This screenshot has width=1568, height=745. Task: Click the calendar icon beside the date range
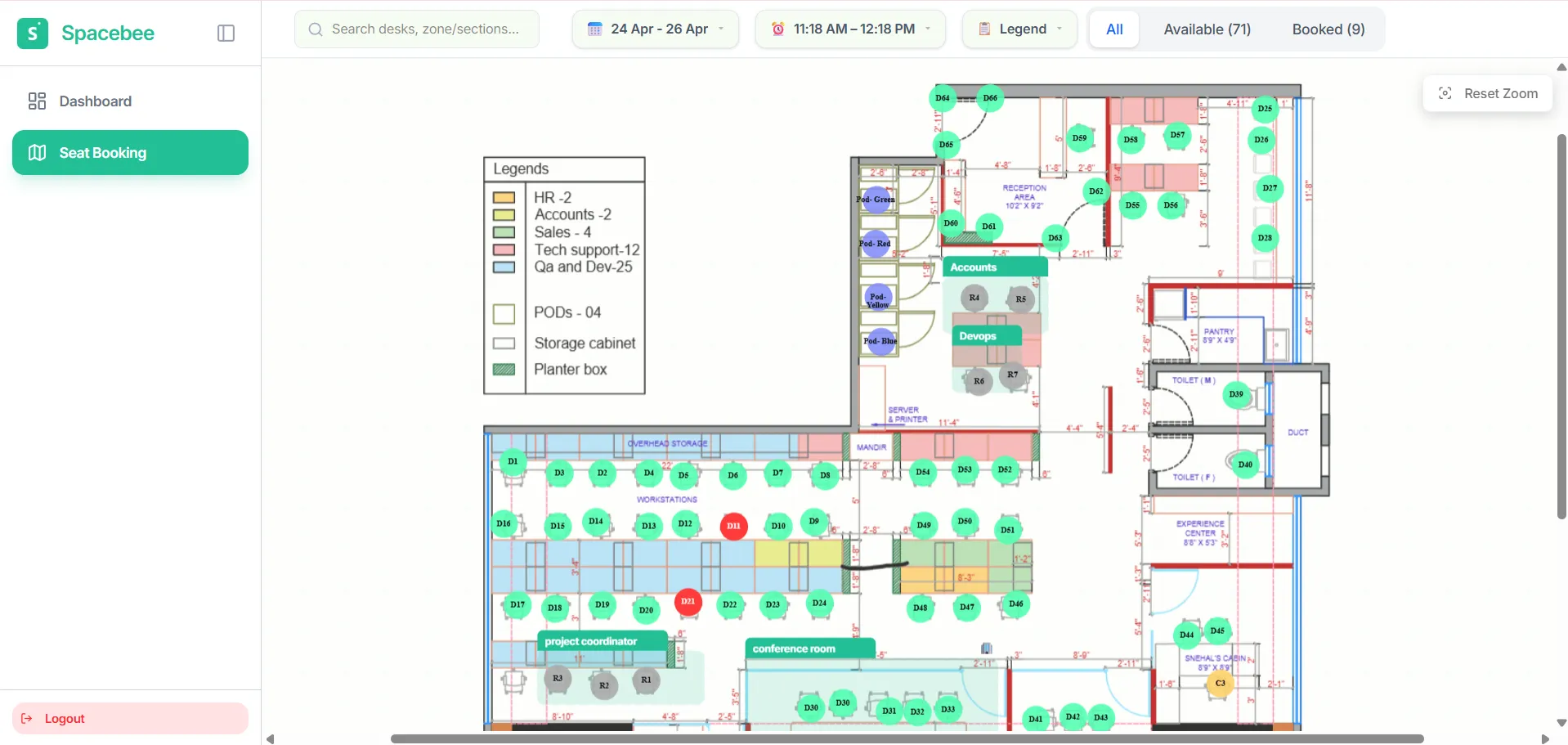595,29
